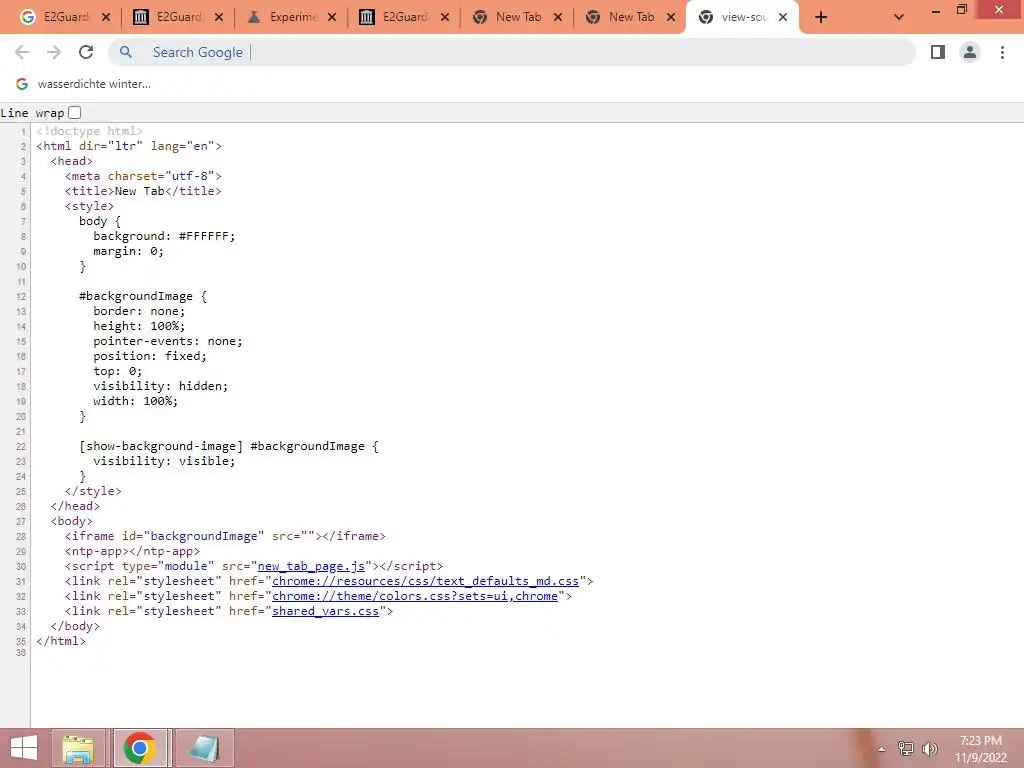This screenshot has width=1024, height=768.
Task: Focus the Search Google address bar
Action: click(x=511, y=52)
